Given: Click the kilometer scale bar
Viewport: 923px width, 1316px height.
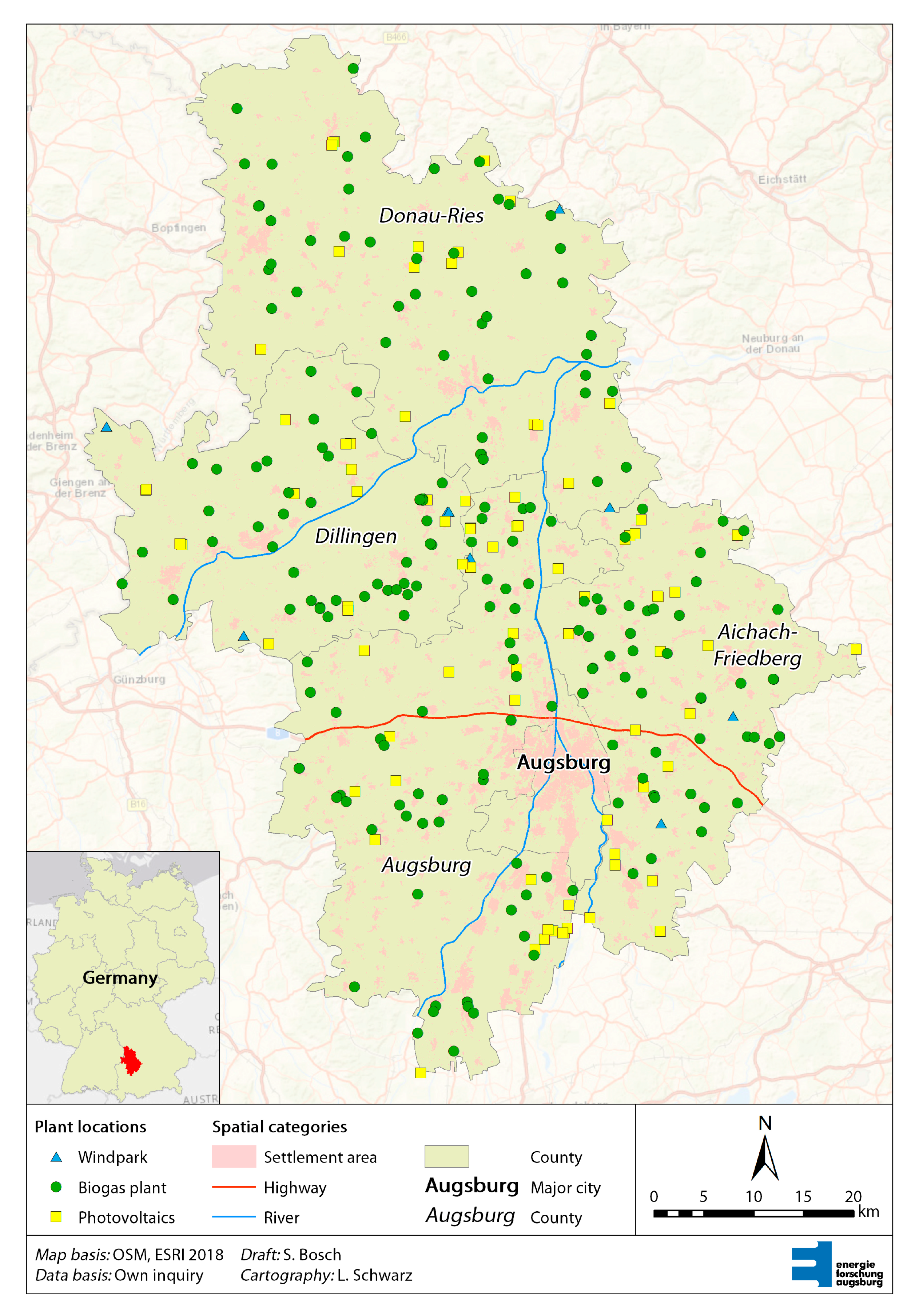Looking at the screenshot, I should (753, 1213).
